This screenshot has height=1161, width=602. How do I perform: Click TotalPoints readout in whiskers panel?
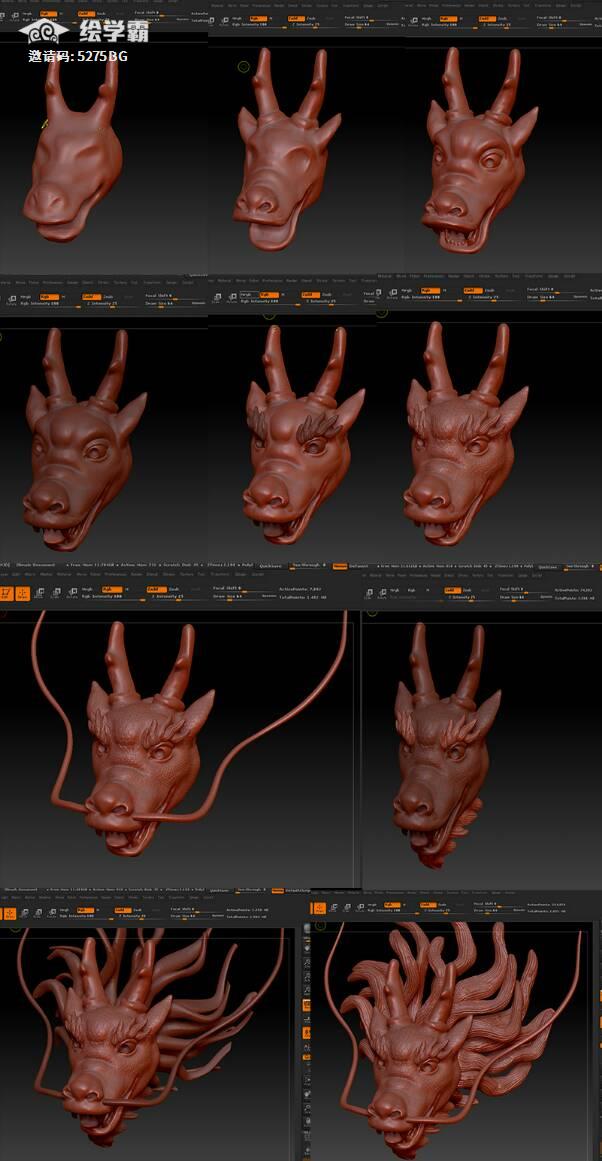pyautogui.click(x=303, y=598)
